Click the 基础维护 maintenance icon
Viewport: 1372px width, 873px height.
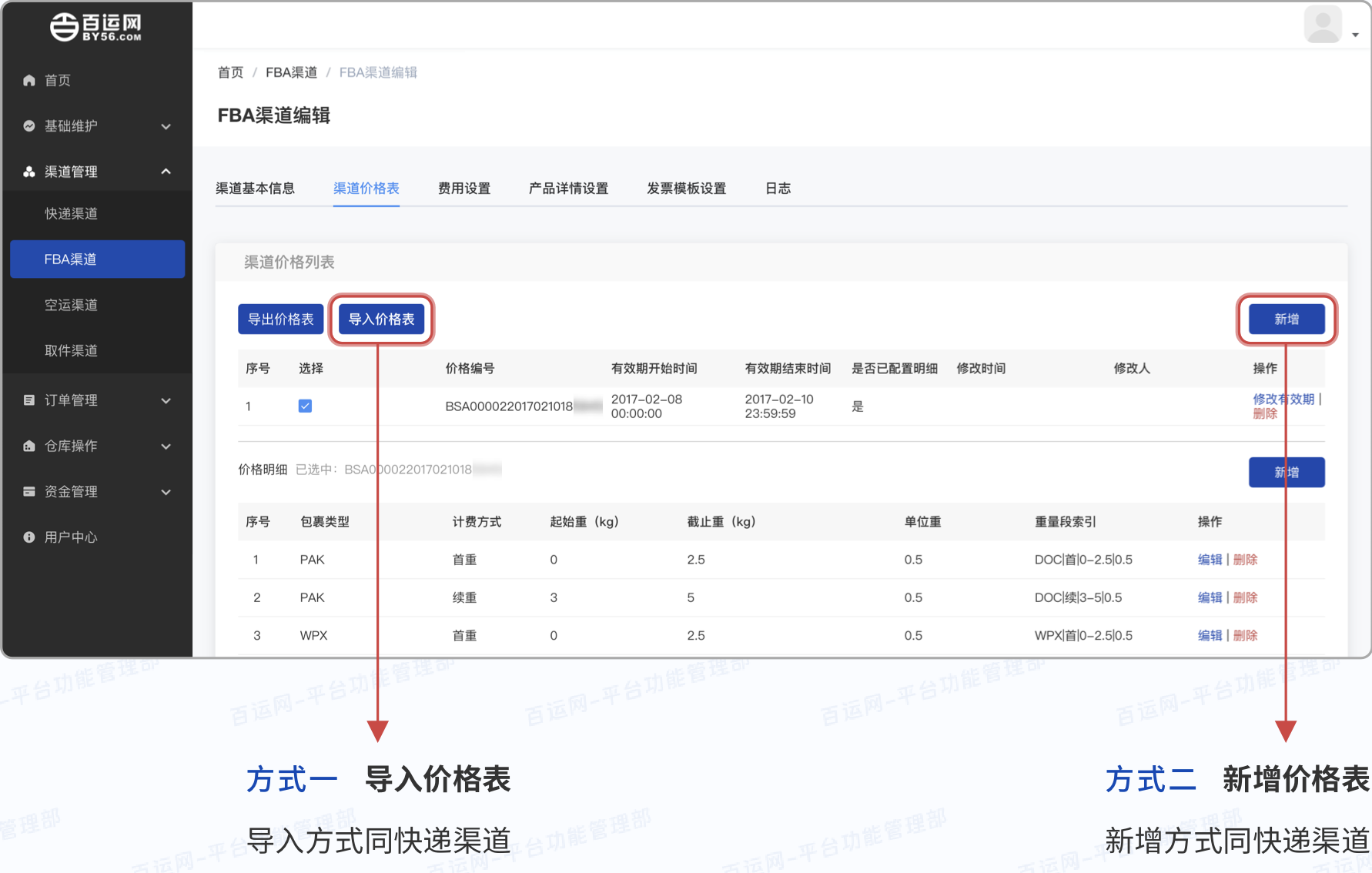[28, 126]
